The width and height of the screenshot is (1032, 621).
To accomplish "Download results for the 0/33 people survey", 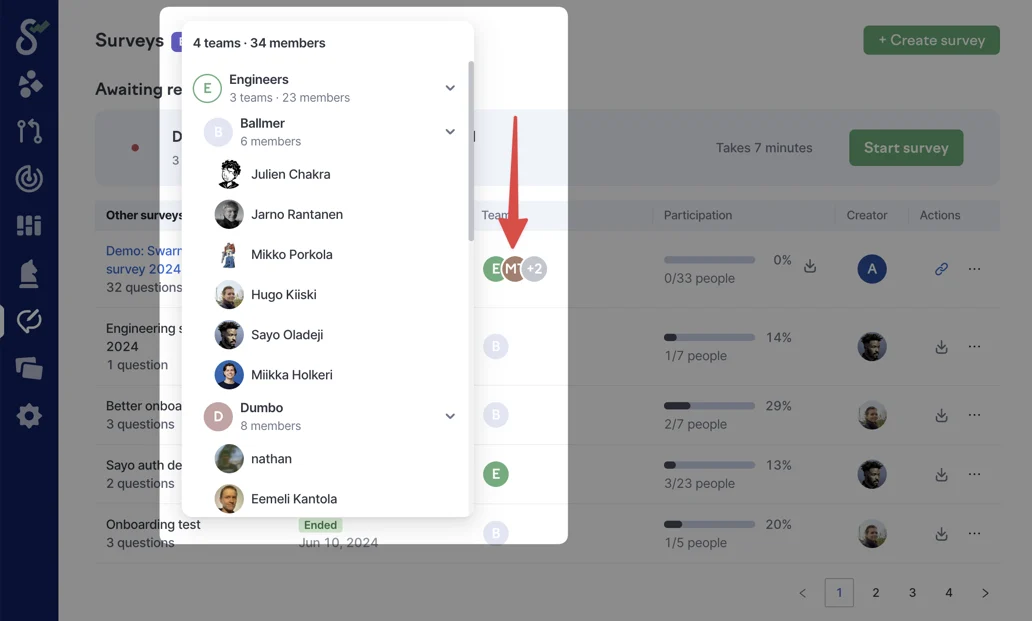I will (810, 266).
